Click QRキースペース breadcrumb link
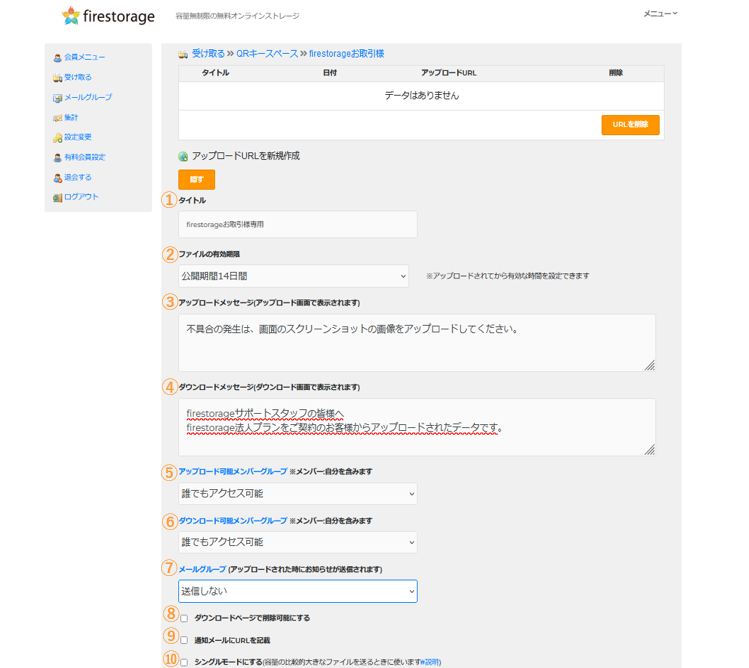749x668 pixels. 267,54
